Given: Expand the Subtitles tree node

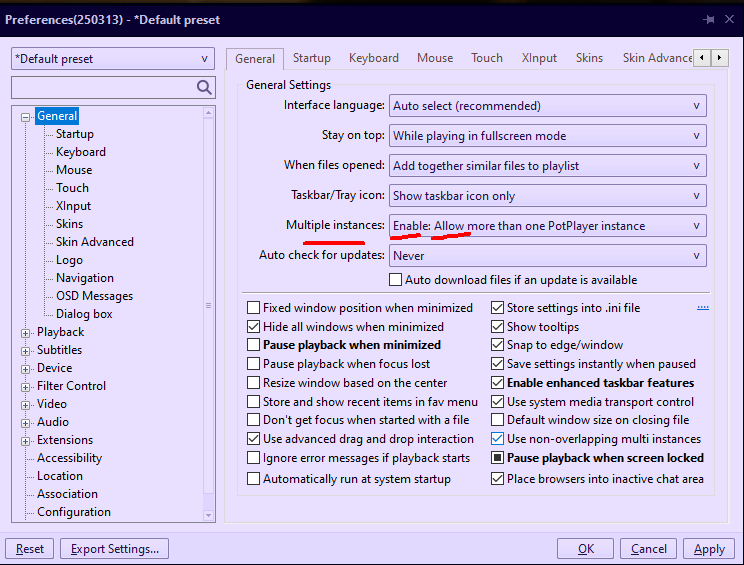Looking at the screenshot, I should [x=26, y=351].
